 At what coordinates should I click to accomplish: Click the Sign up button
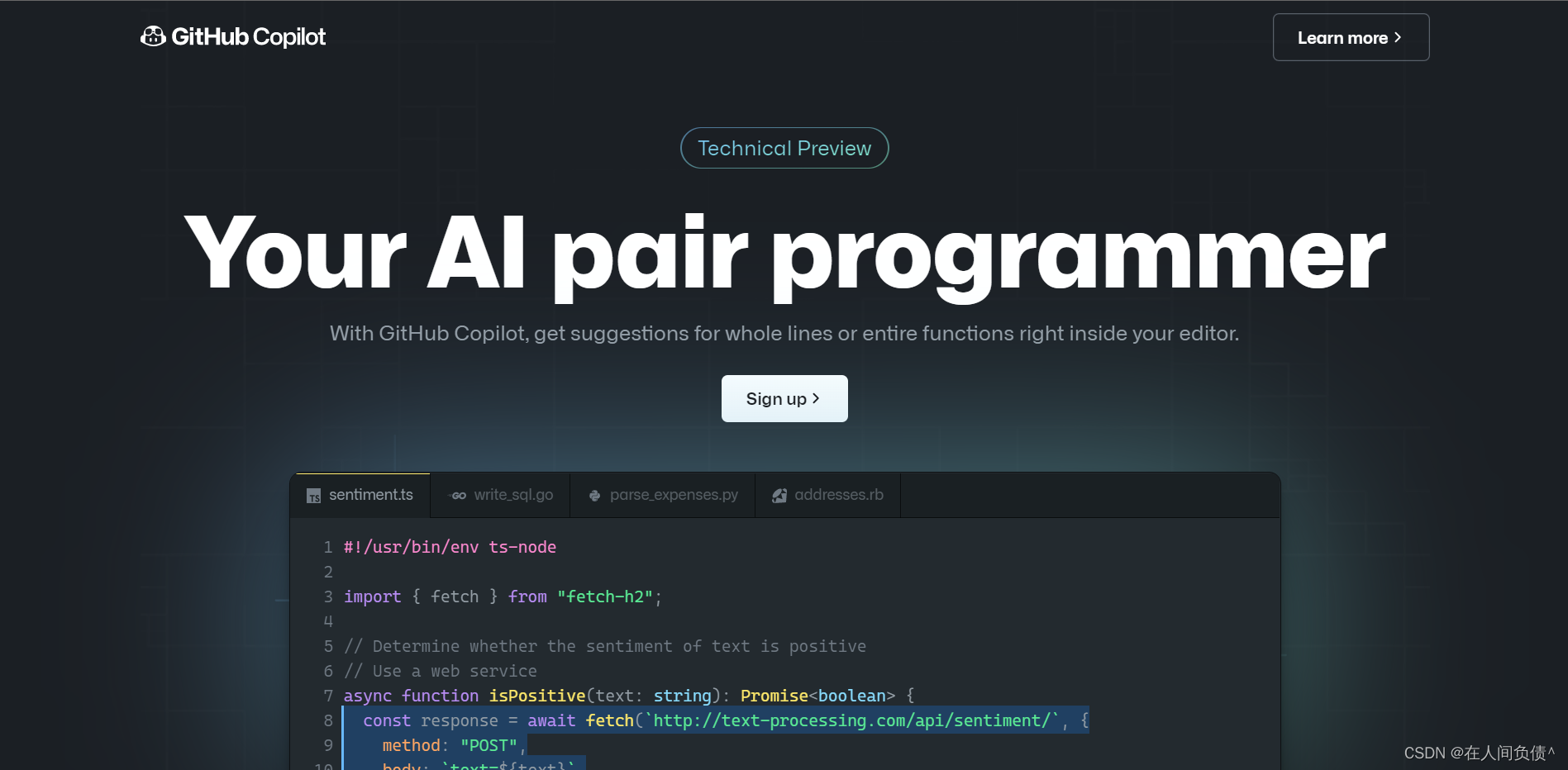point(784,398)
